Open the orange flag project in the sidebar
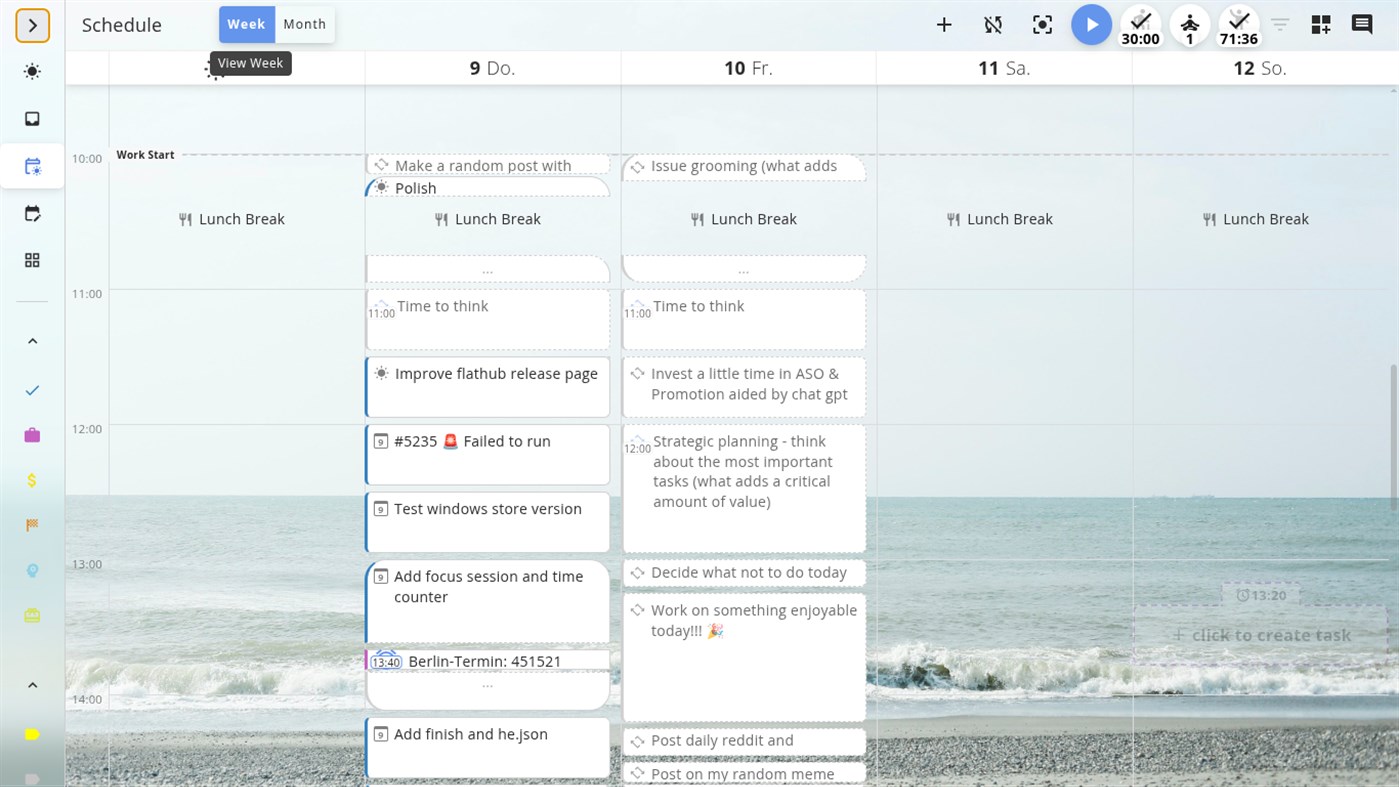 tap(31, 524)
